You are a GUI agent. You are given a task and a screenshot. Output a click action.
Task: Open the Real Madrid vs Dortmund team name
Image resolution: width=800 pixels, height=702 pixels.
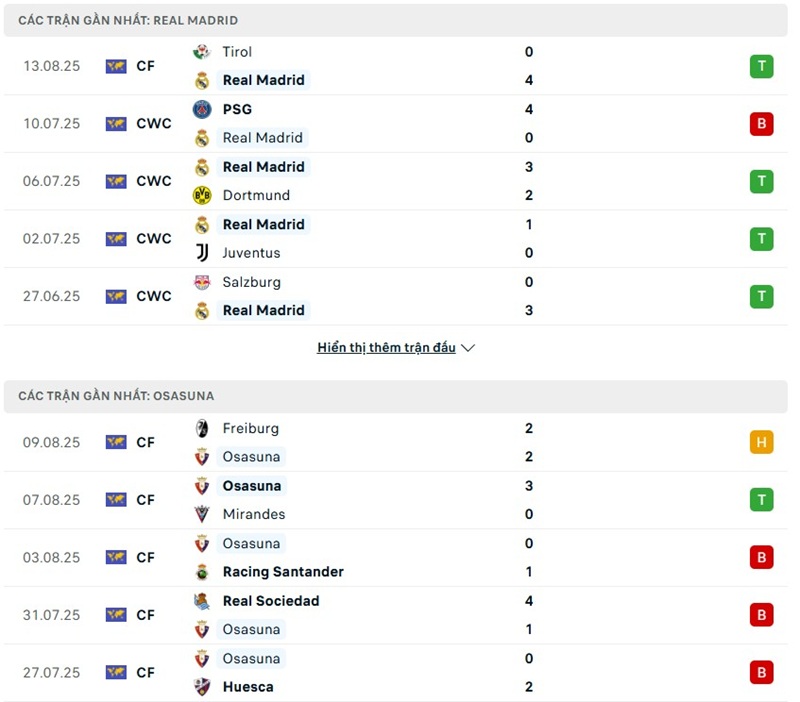tap(264, 167)
